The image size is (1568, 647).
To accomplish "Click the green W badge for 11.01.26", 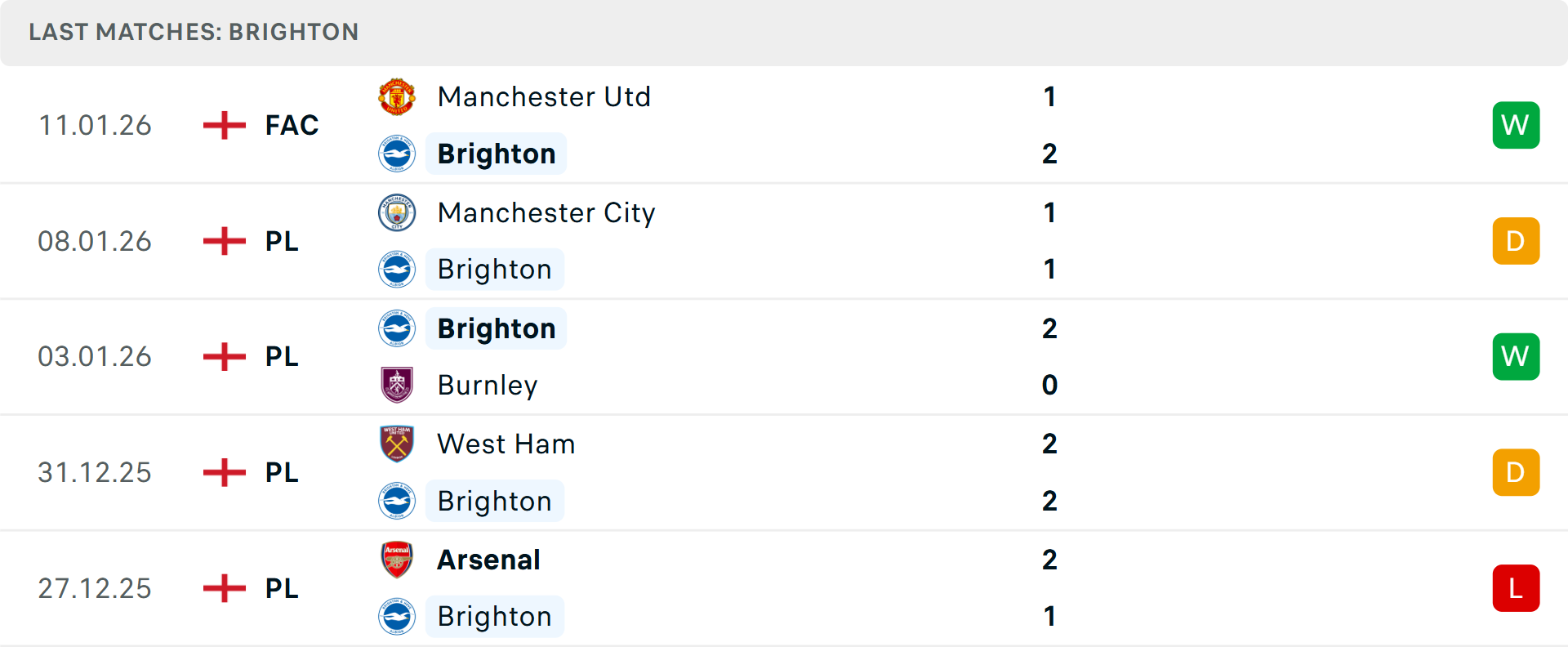I will (x=1516, y=125).
